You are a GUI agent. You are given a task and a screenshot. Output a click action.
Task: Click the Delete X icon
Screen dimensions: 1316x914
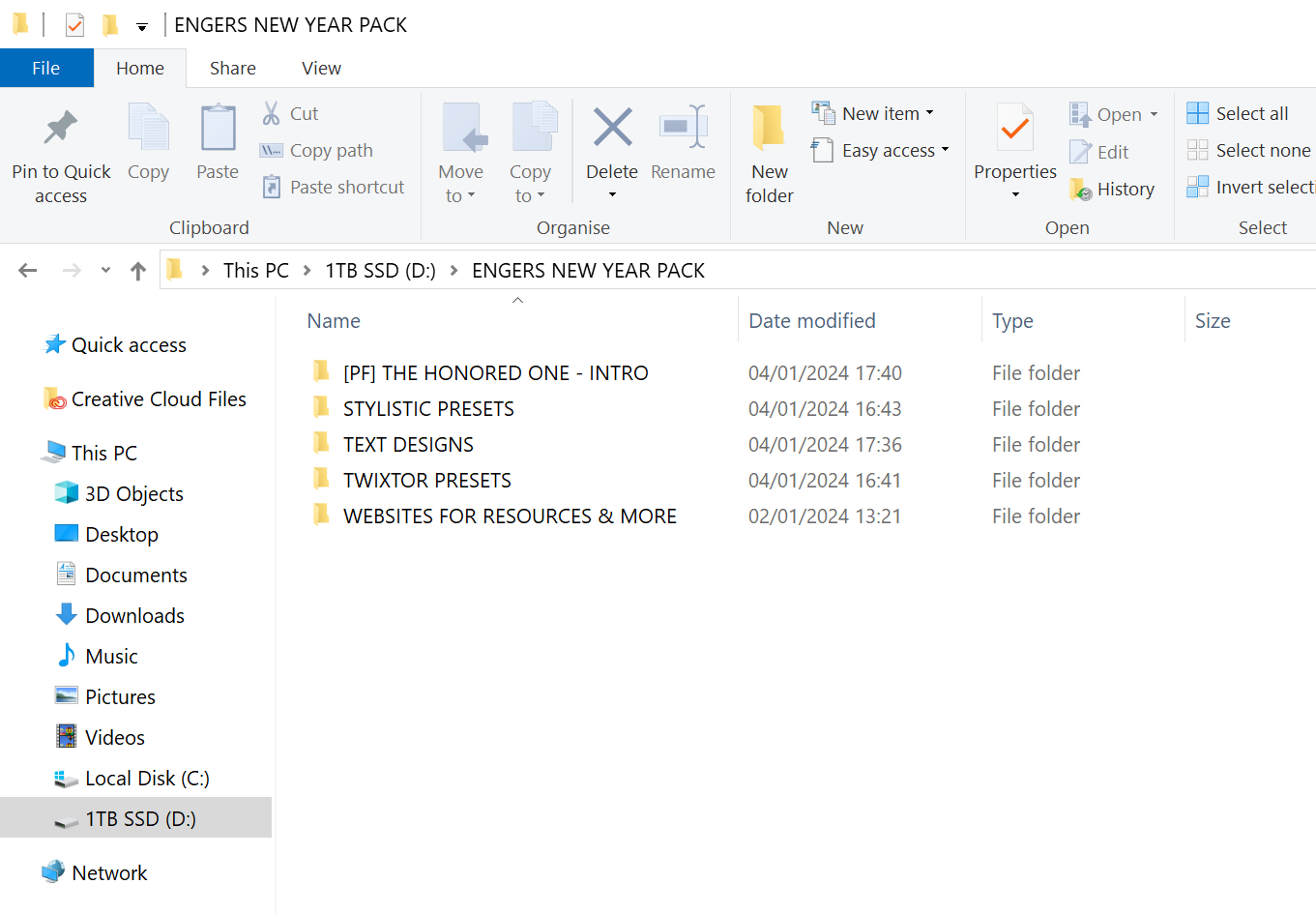(x=612, y=128)
